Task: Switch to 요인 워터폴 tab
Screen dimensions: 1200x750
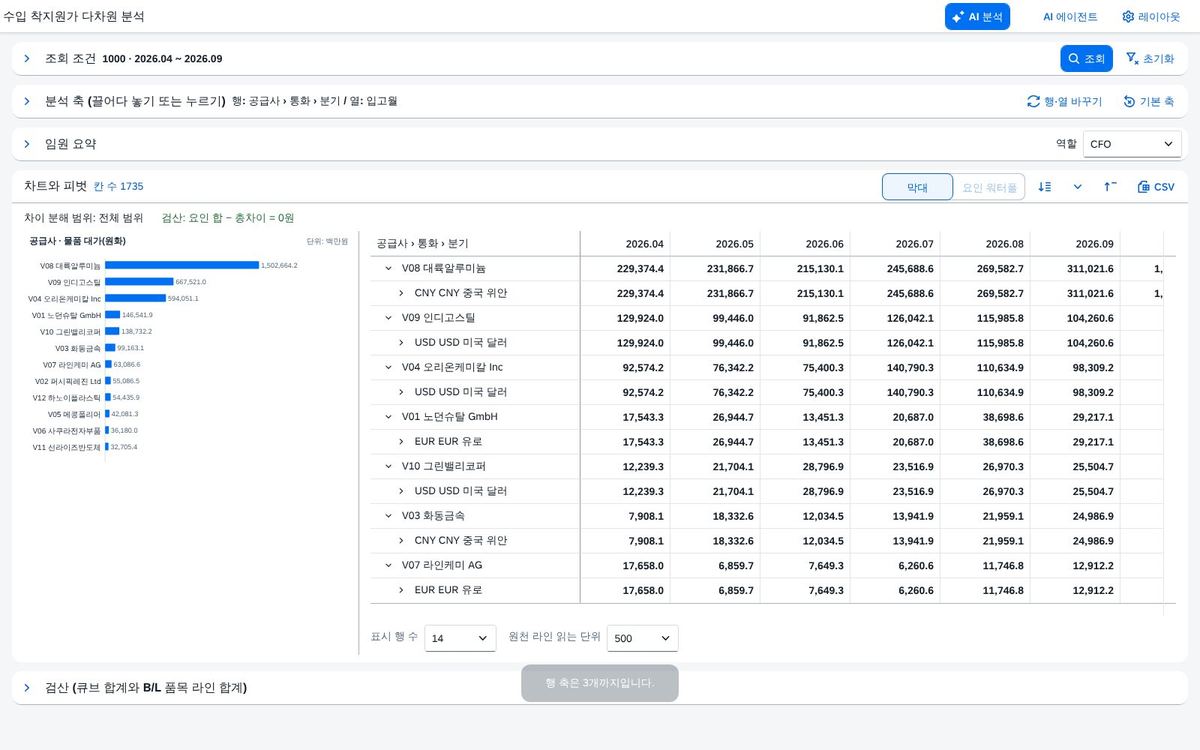Action: click(989, 187)
